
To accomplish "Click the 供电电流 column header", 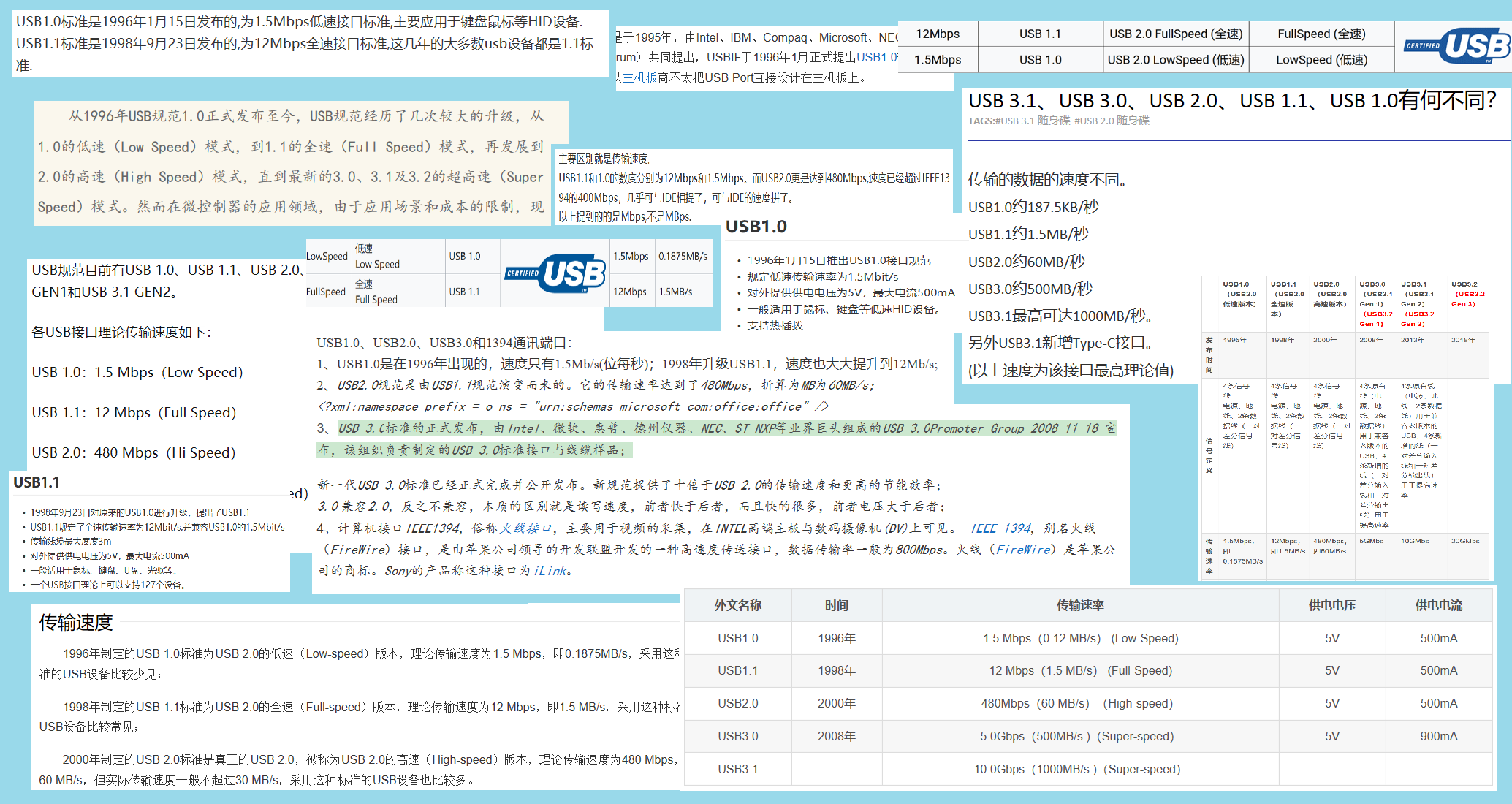I will pos(1438,605).
